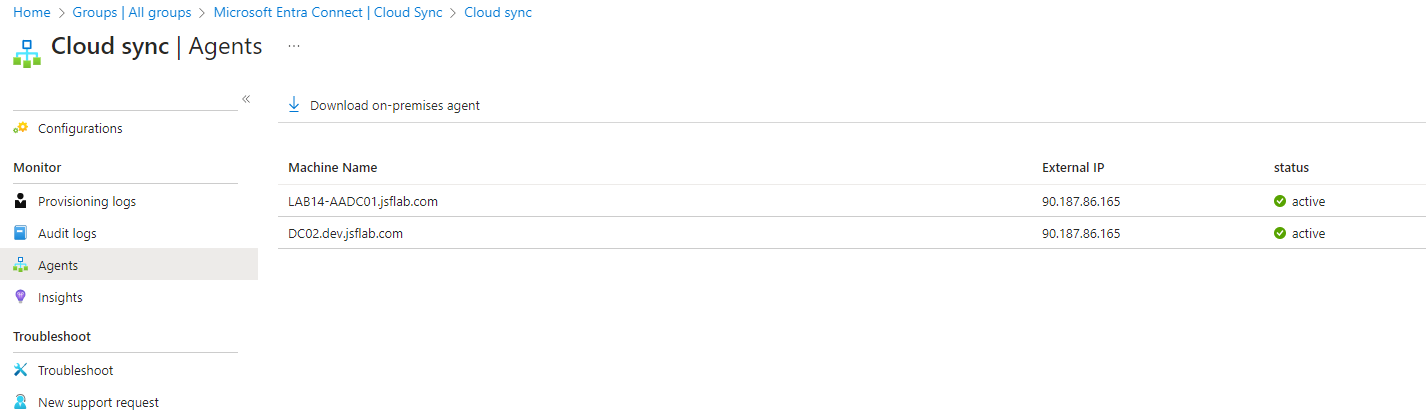Viewport: 1426px width, 417px height.
Task: Click the Cloud sync header icon
Action: point(27,53)
